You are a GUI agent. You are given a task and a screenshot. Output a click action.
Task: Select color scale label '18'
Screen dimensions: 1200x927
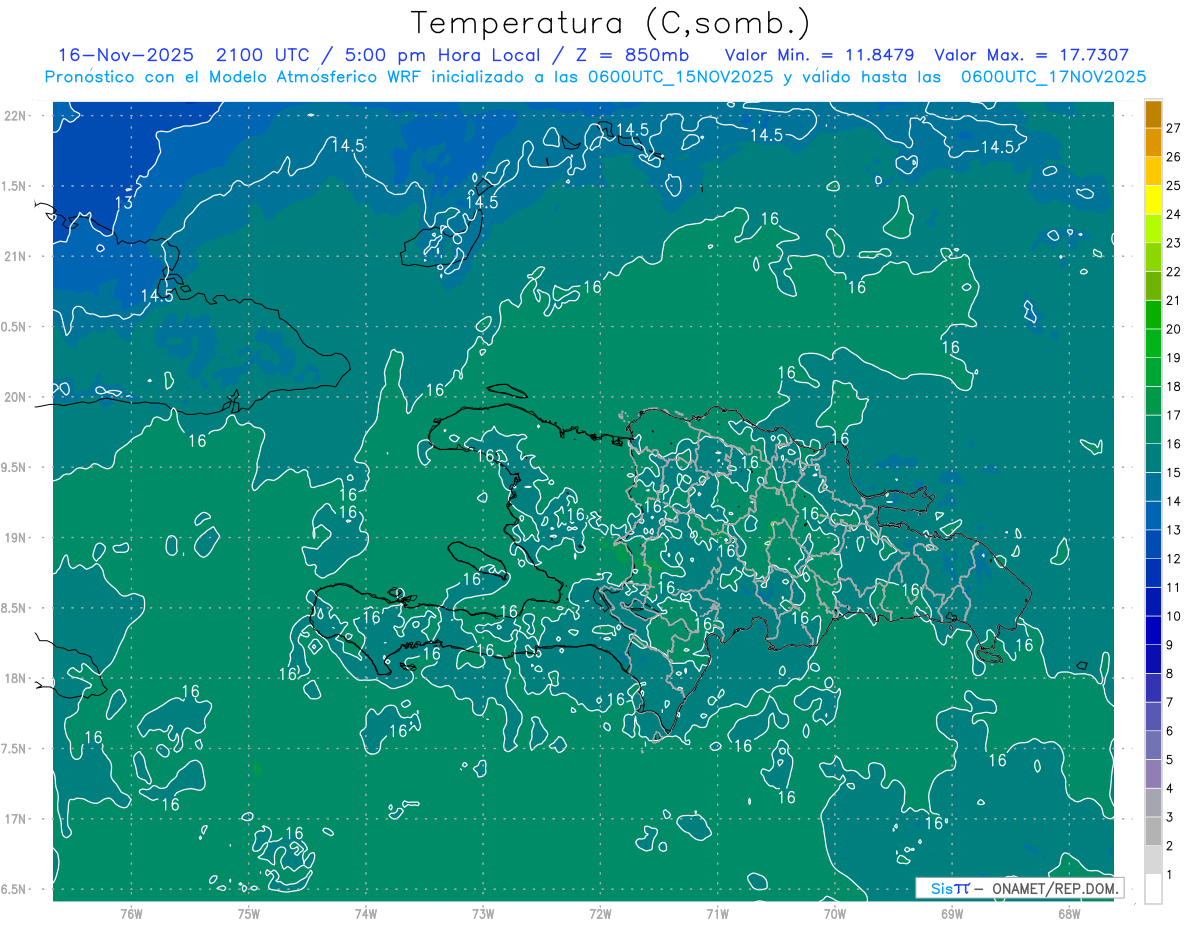tap(1174, 386)
